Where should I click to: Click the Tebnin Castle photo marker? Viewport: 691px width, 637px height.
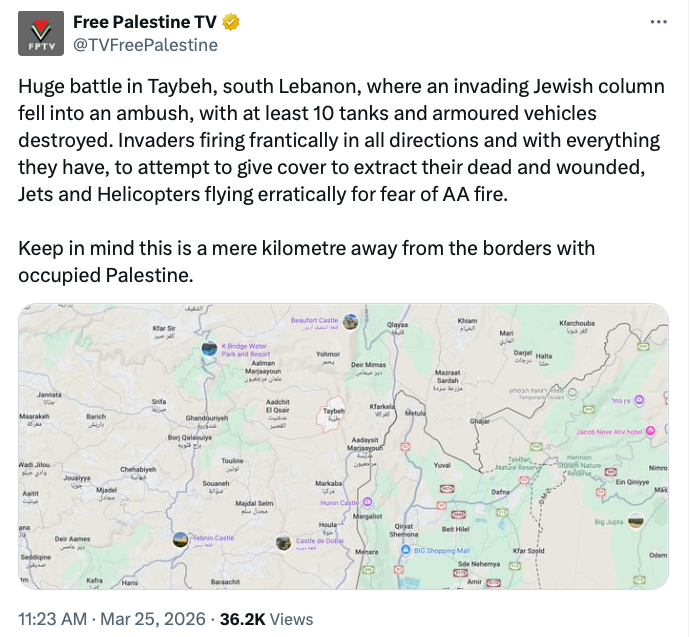click(180, 539)
